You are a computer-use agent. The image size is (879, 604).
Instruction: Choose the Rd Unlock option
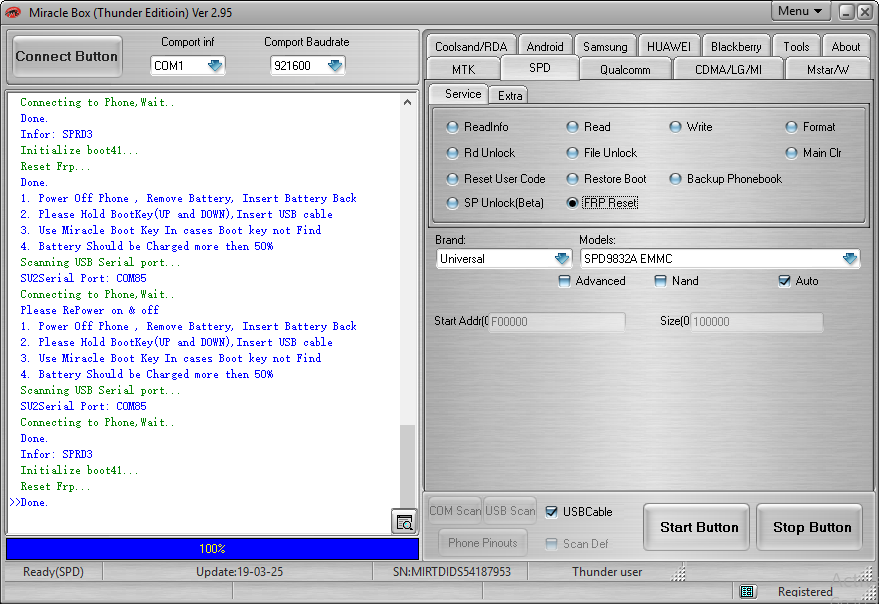pos(480,153)
